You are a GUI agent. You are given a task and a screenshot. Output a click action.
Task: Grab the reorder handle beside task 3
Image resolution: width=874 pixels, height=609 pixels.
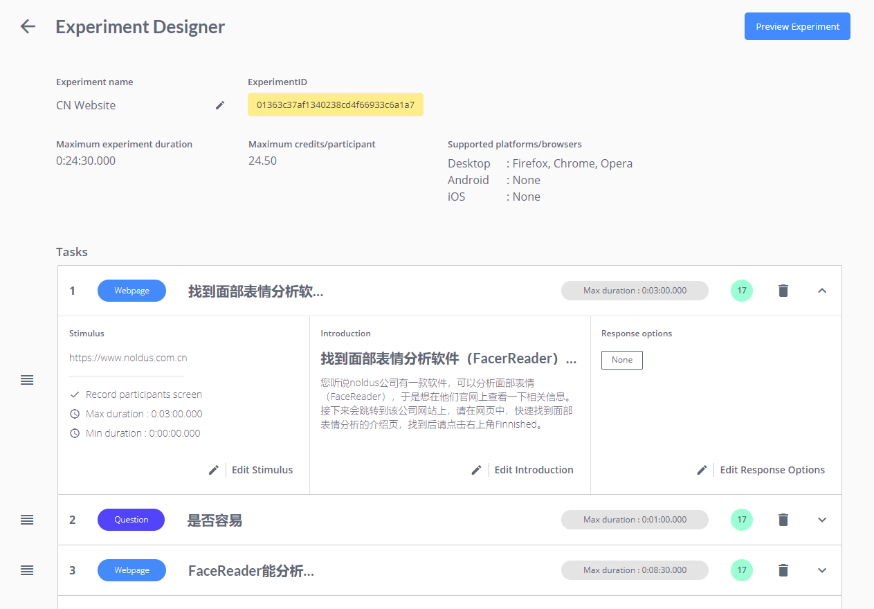(27, 570)
